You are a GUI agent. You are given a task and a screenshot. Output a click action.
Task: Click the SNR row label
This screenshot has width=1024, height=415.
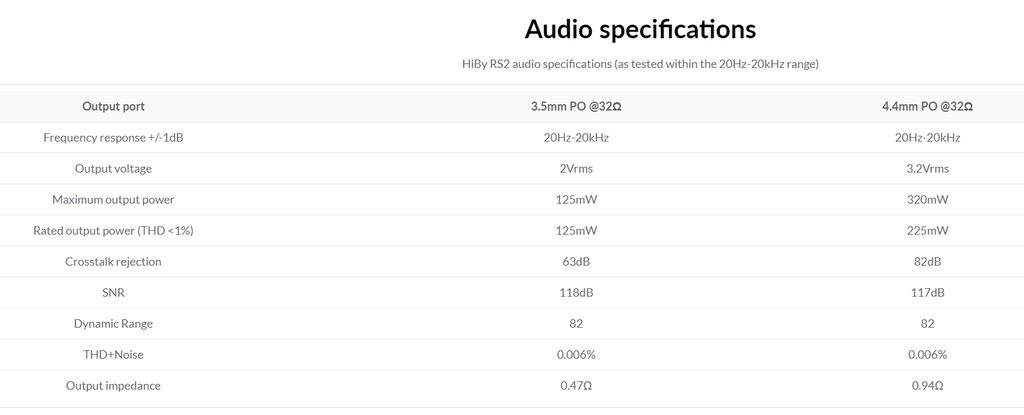coord(113,292)
